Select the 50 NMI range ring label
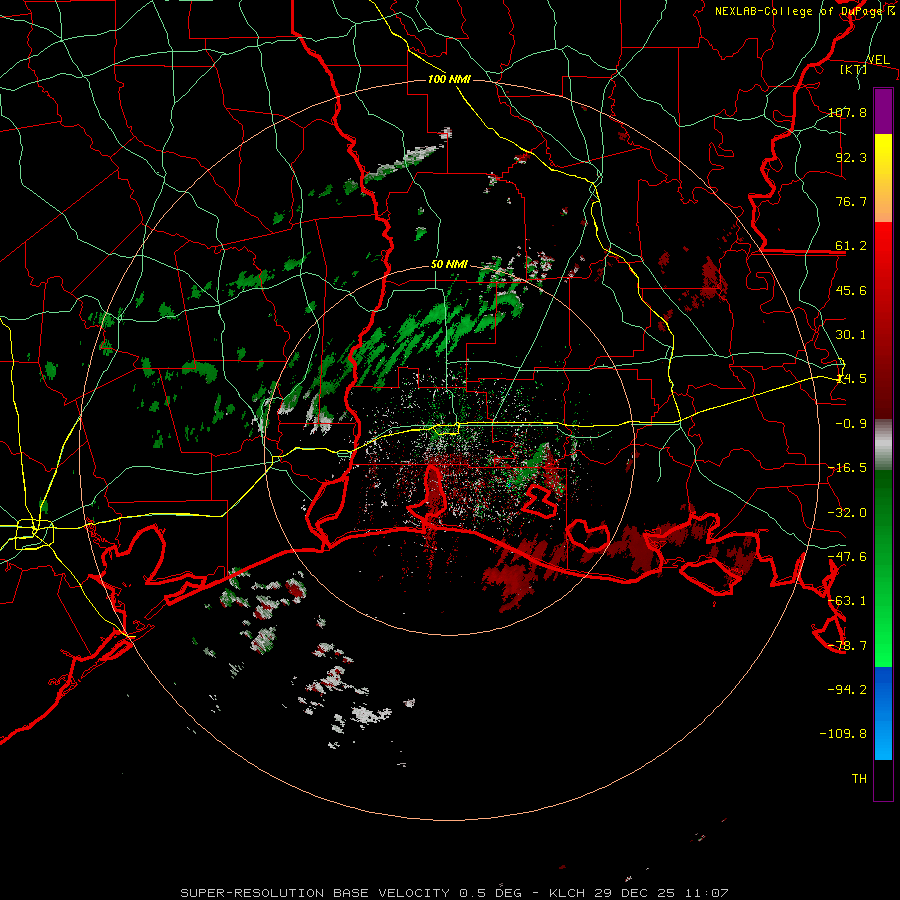Screen dimensions: 900x900 (x=449, y=265)
